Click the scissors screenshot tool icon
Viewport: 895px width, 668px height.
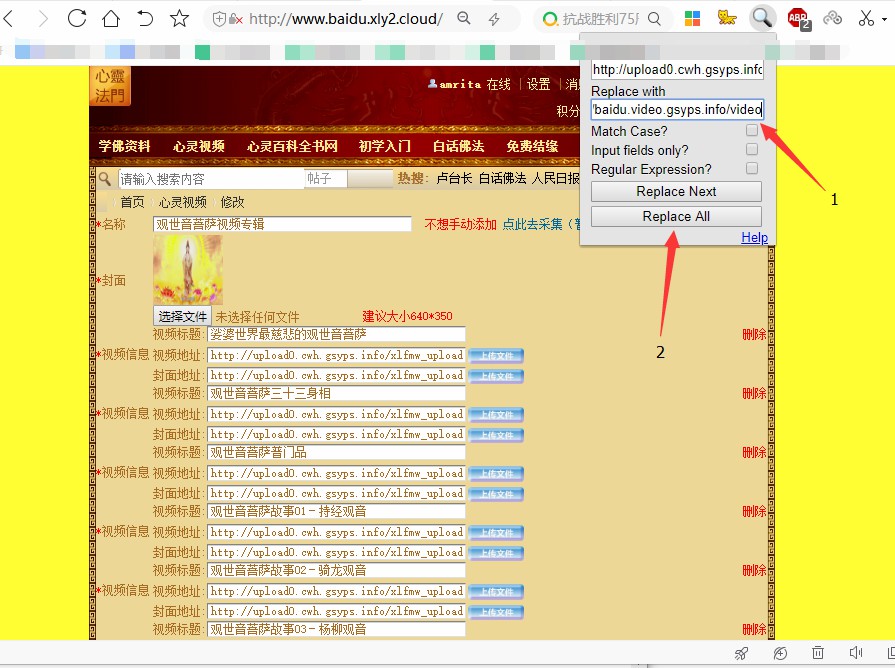coord(866,18)
